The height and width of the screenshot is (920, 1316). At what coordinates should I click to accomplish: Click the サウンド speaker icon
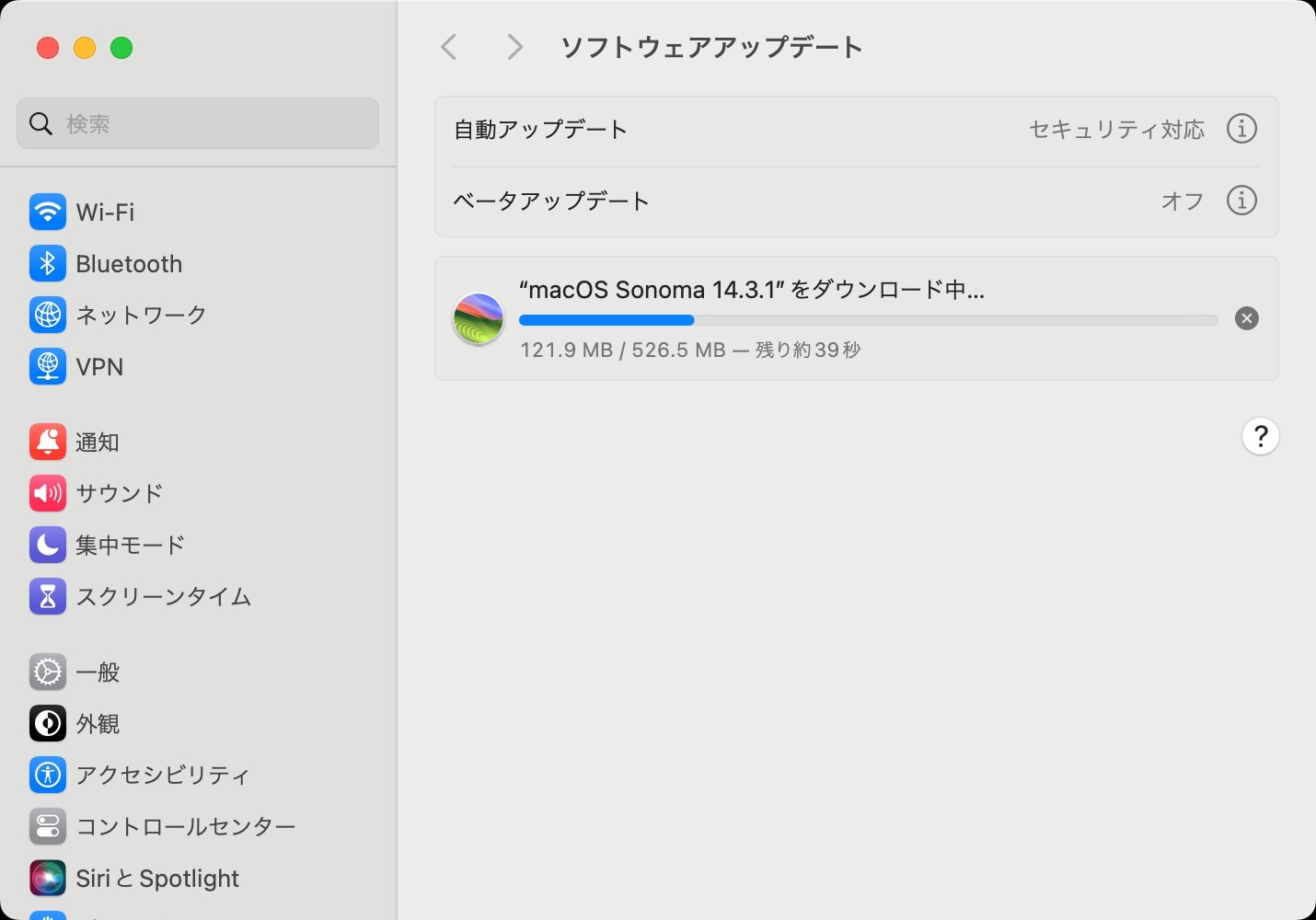[47, 494]
